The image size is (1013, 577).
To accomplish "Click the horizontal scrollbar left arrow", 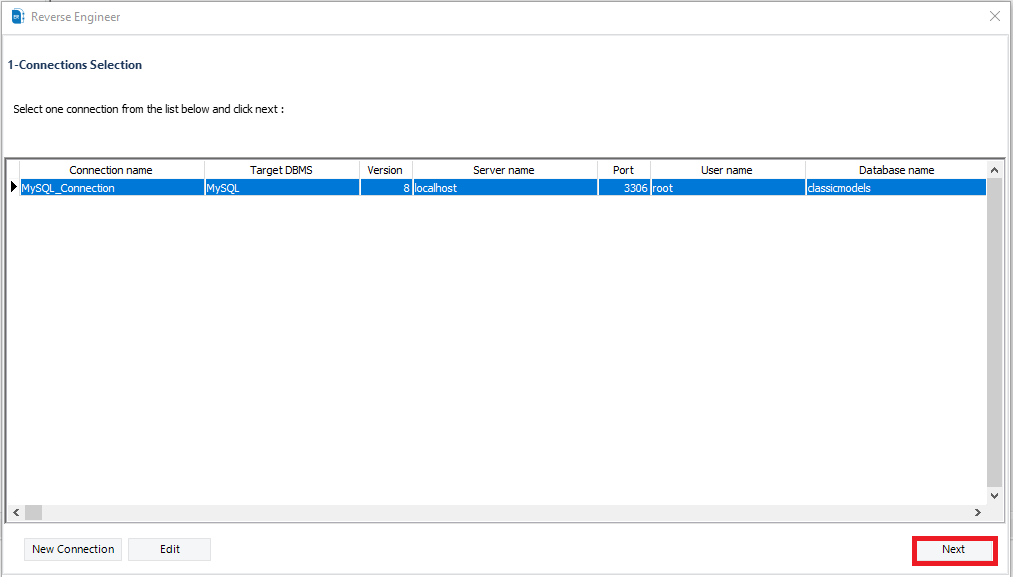I will coord(15,512).
